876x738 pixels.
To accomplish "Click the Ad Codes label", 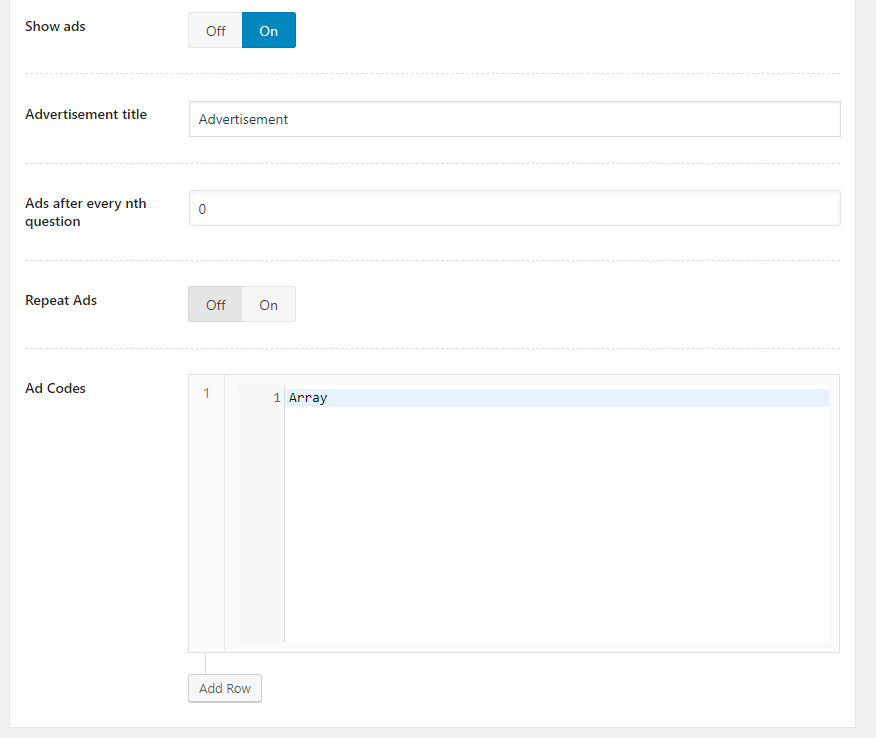I will tap(55, 388).
